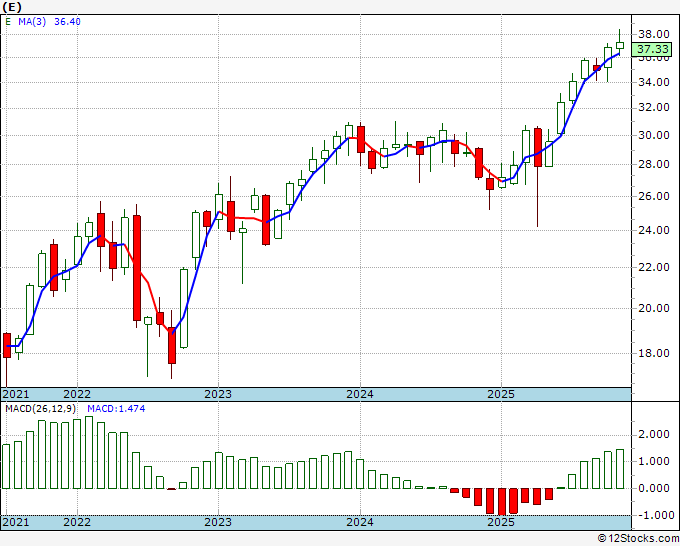The image size is (680, 546).
Task: Click the 1.000 MACD axis label
Action: pos(654,461)
